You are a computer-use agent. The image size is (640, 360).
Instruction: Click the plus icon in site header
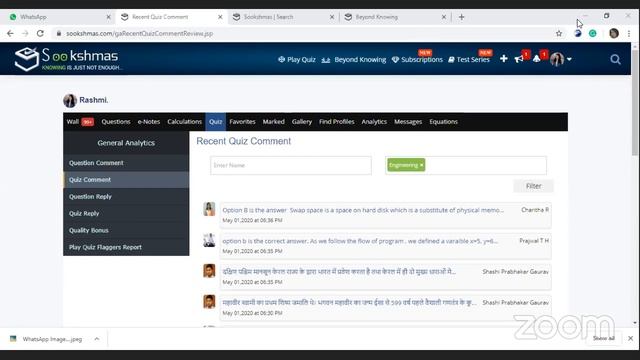click(x=504, y=59)
